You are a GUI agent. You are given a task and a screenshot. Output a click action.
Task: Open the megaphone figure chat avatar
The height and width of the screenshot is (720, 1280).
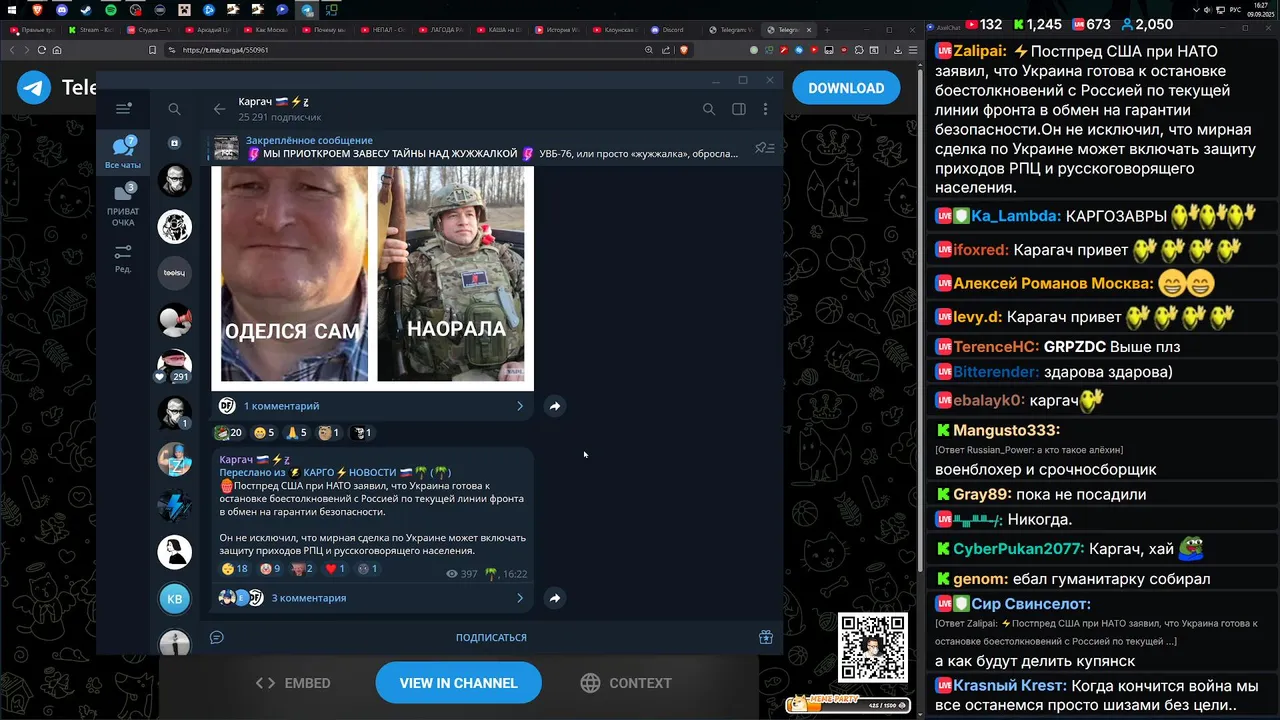[174, 320]
